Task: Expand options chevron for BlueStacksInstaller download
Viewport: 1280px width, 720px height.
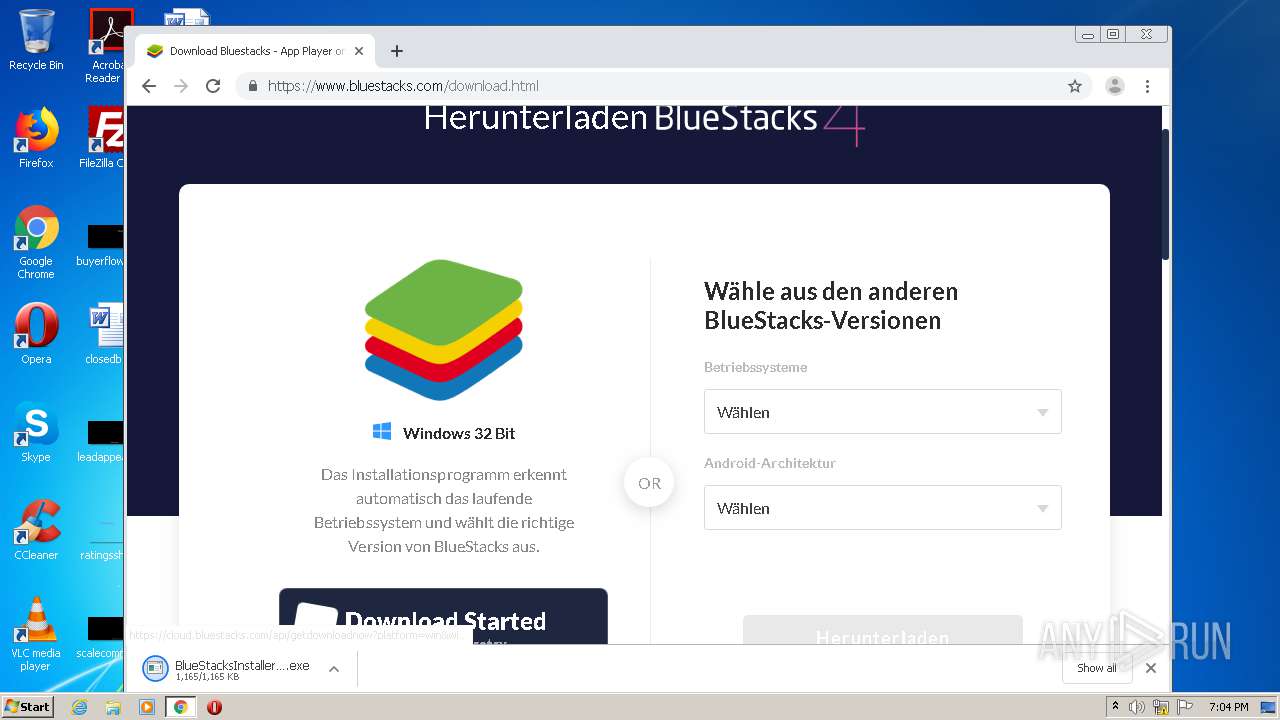Action: click(x=334, y=669)
